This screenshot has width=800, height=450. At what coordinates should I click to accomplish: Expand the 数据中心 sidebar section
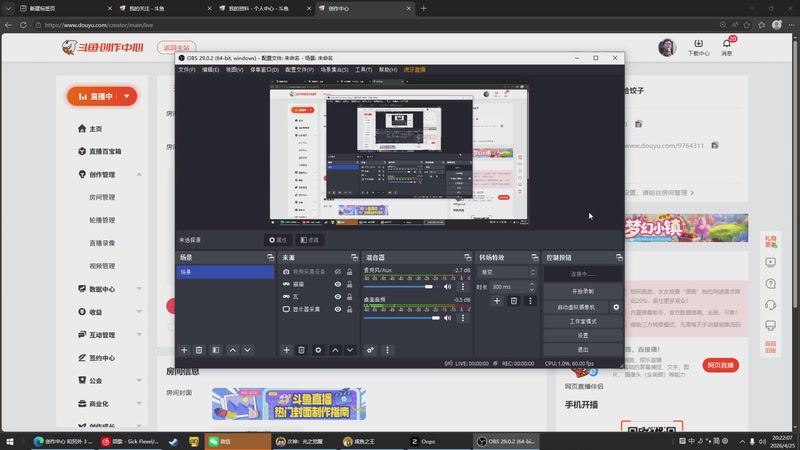[x=139, y=289]
